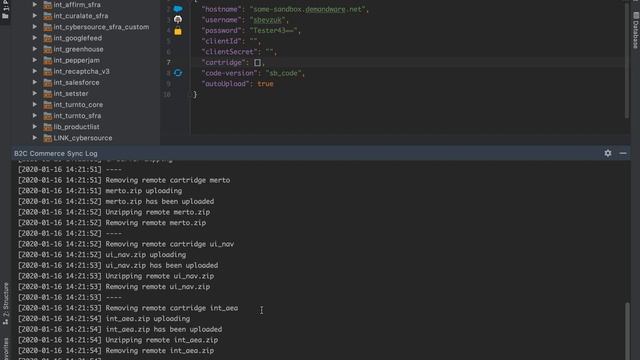This screenshot has width=640, height=360.
Task: Hide the B2C Commerce Sync Log panel
Action: tap(623, 153)
